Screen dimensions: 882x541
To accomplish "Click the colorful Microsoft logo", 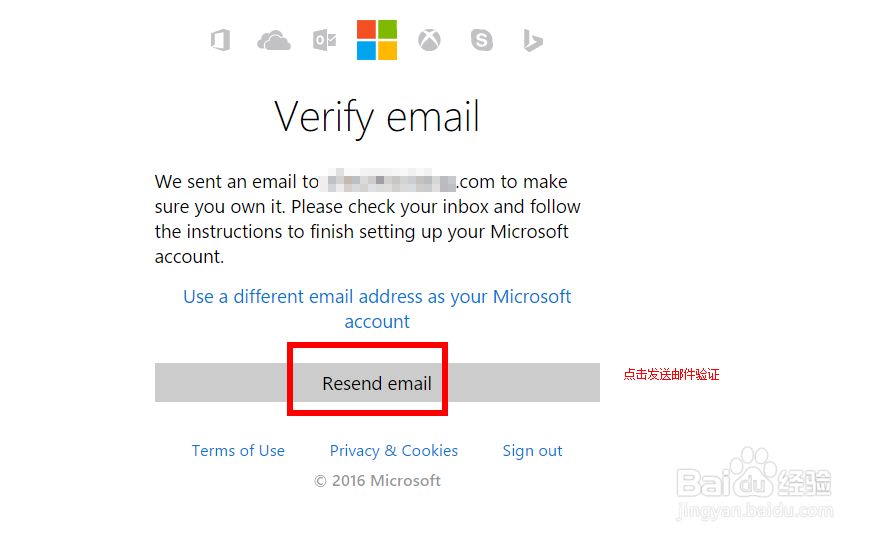I will point(377,40).
